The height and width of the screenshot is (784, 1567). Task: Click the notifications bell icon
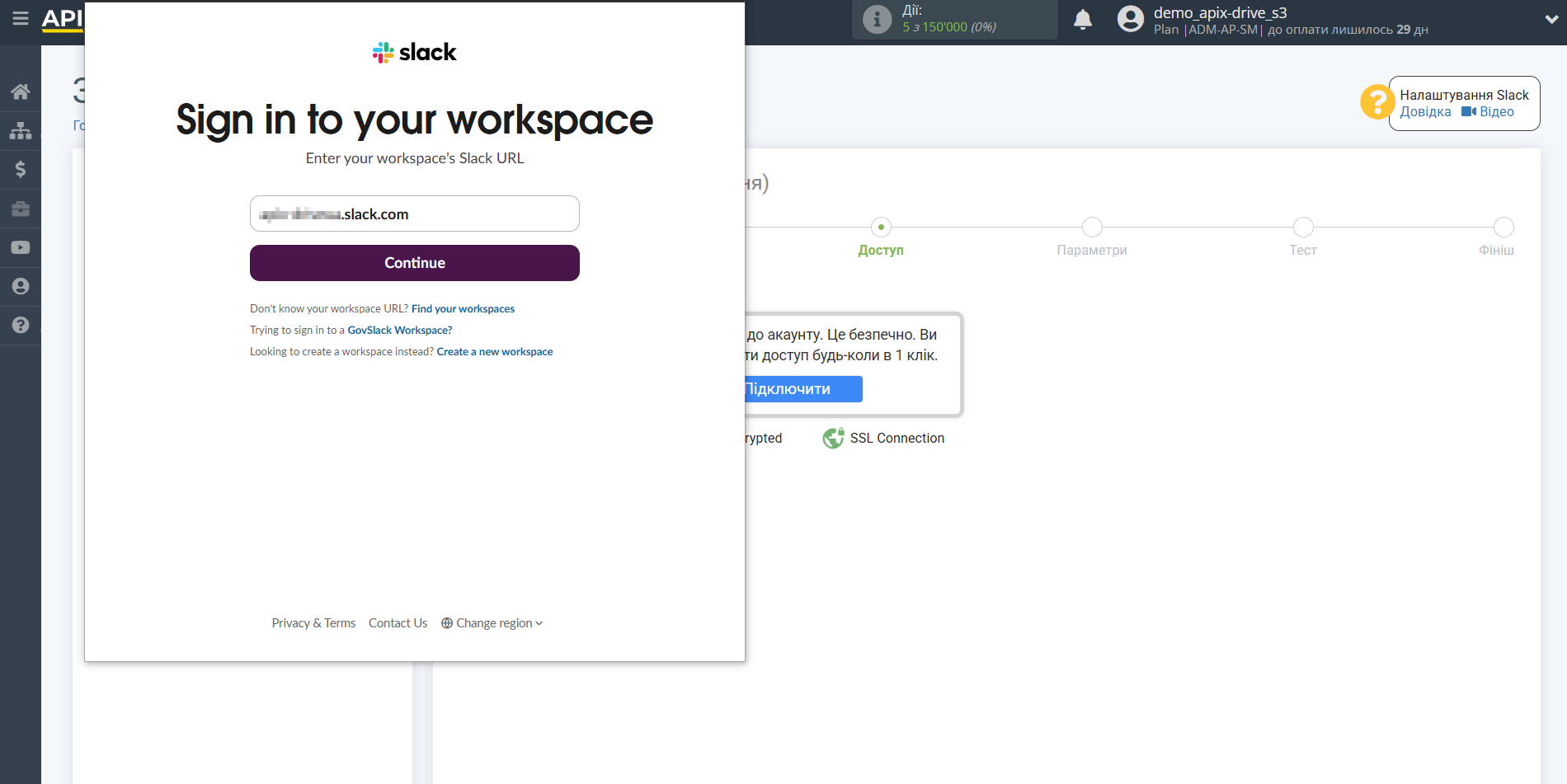point(1083,20)
